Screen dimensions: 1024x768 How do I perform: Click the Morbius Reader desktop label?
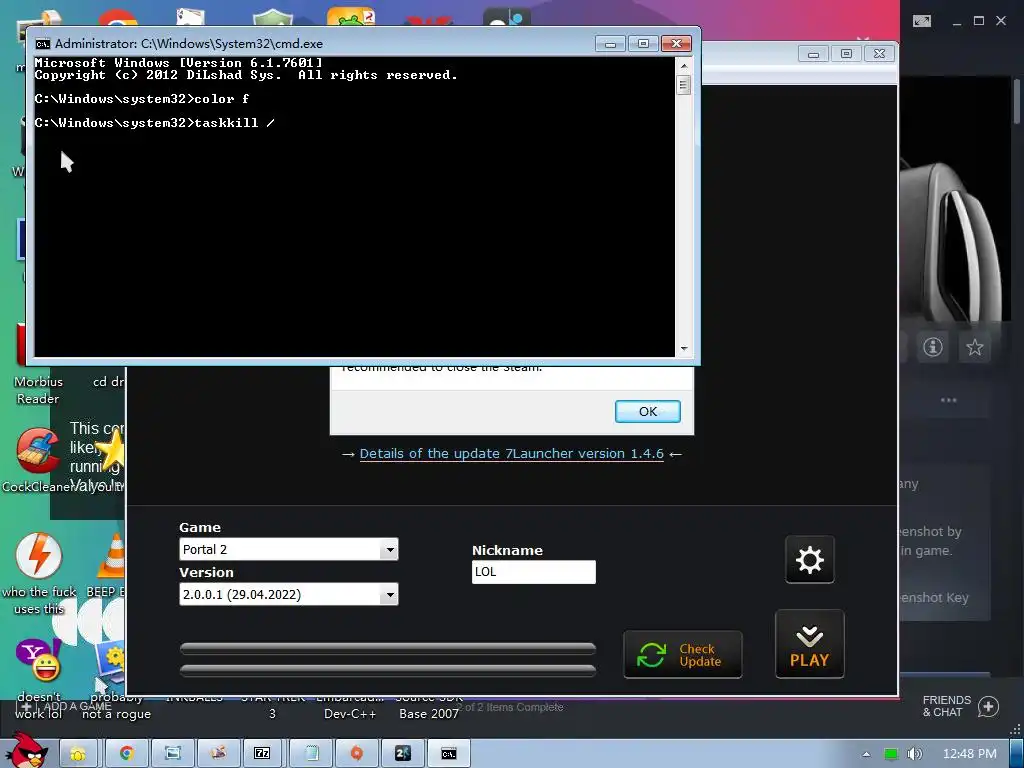38,390
